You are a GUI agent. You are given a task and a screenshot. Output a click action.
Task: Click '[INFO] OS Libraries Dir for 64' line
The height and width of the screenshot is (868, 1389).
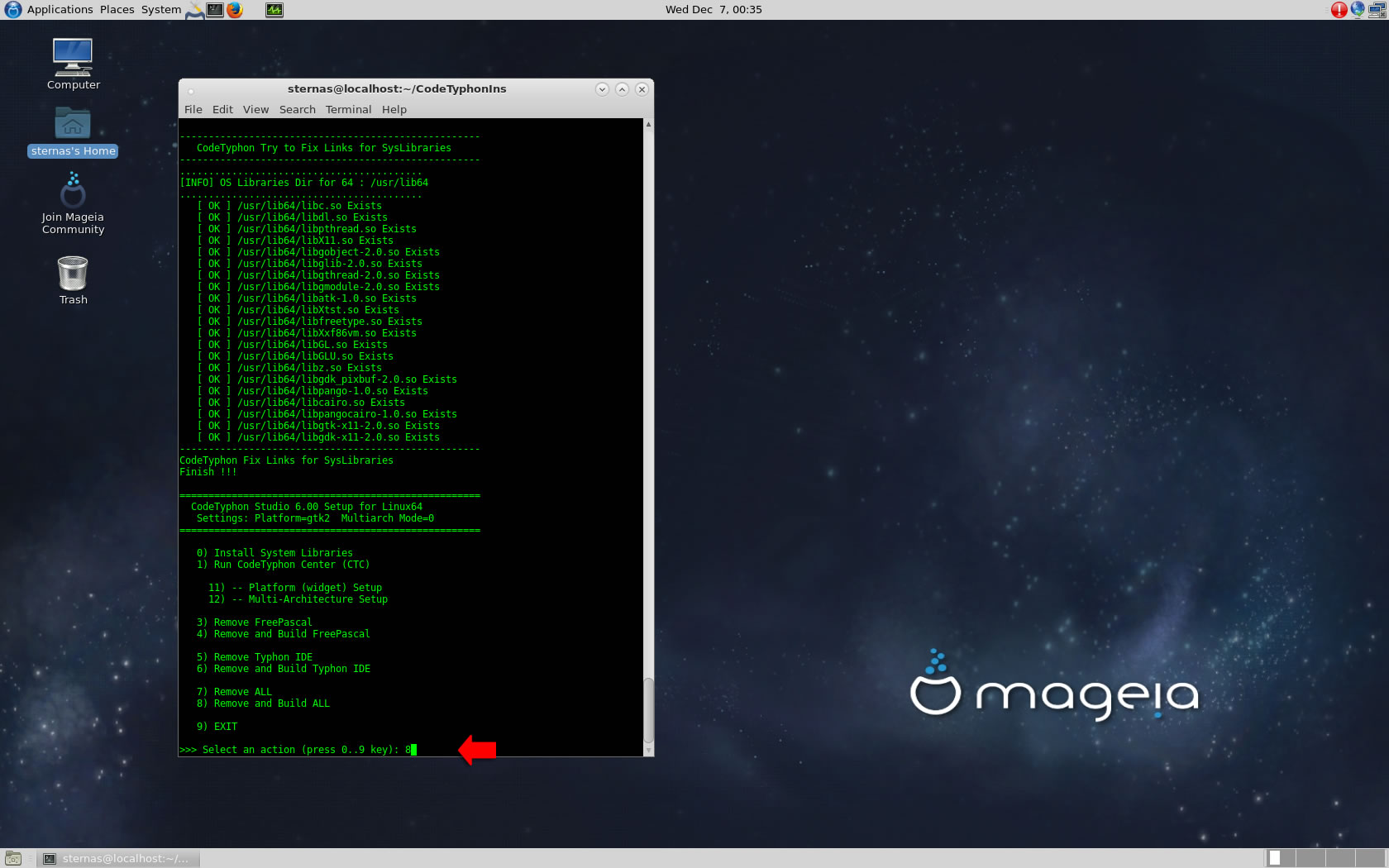304,183
